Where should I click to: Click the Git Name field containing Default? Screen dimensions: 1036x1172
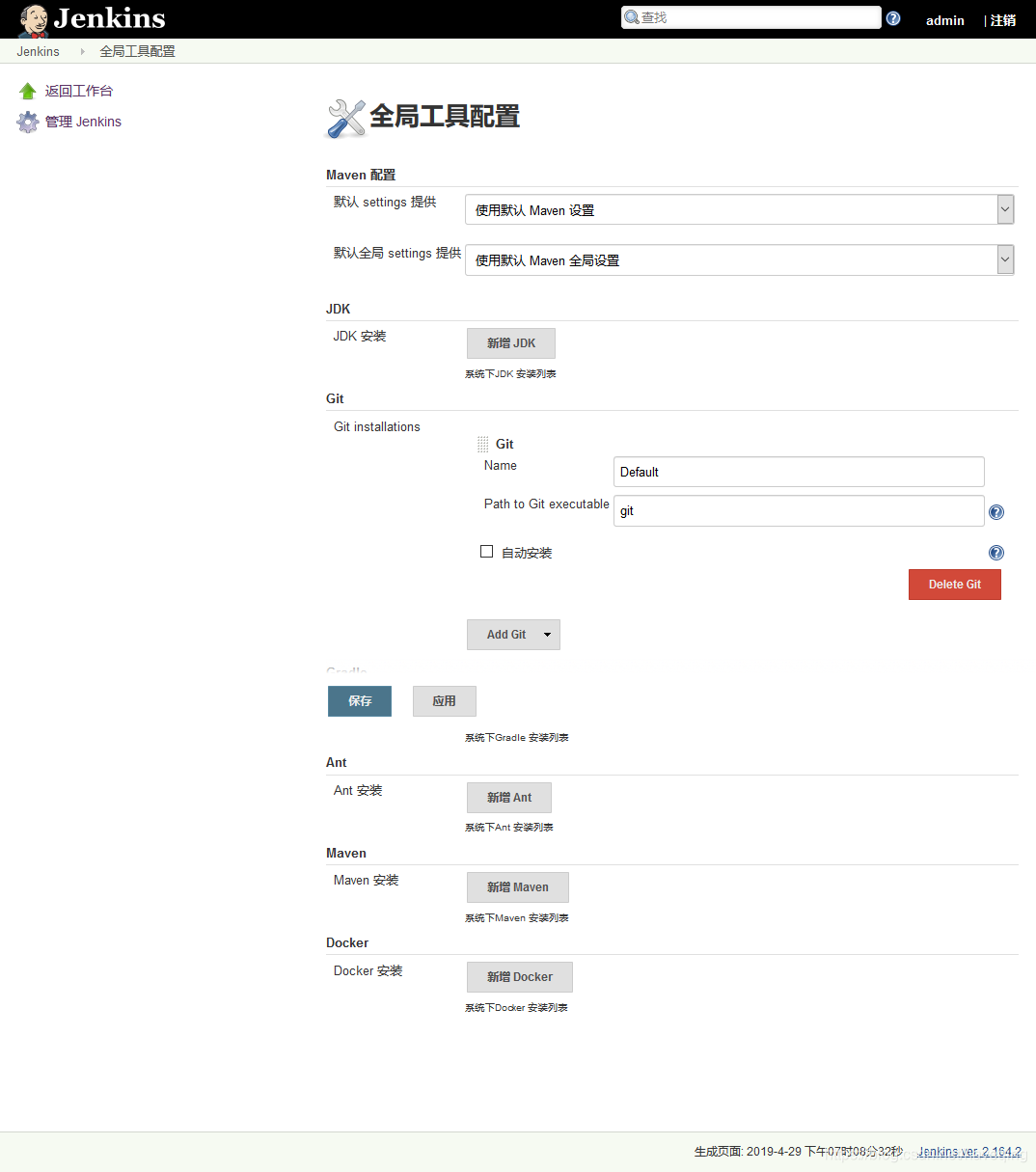tap(799, 472)
